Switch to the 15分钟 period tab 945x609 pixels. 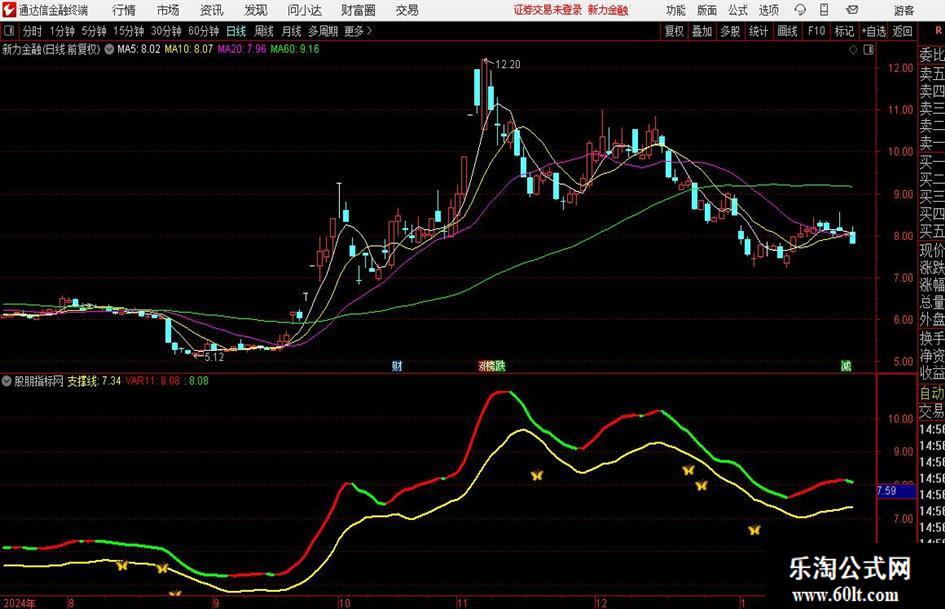coord(128,31)
